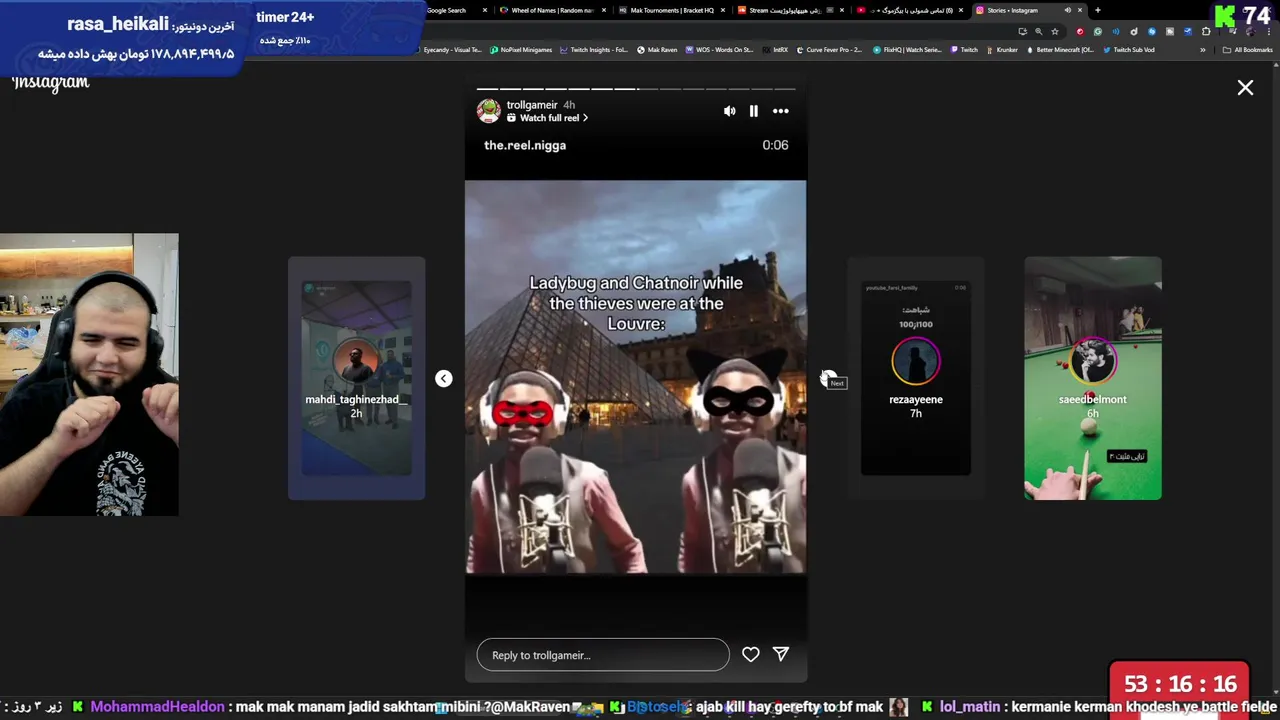Open the IntRX bookmark
Viewport: 1280px width, 720px height.
776,49
